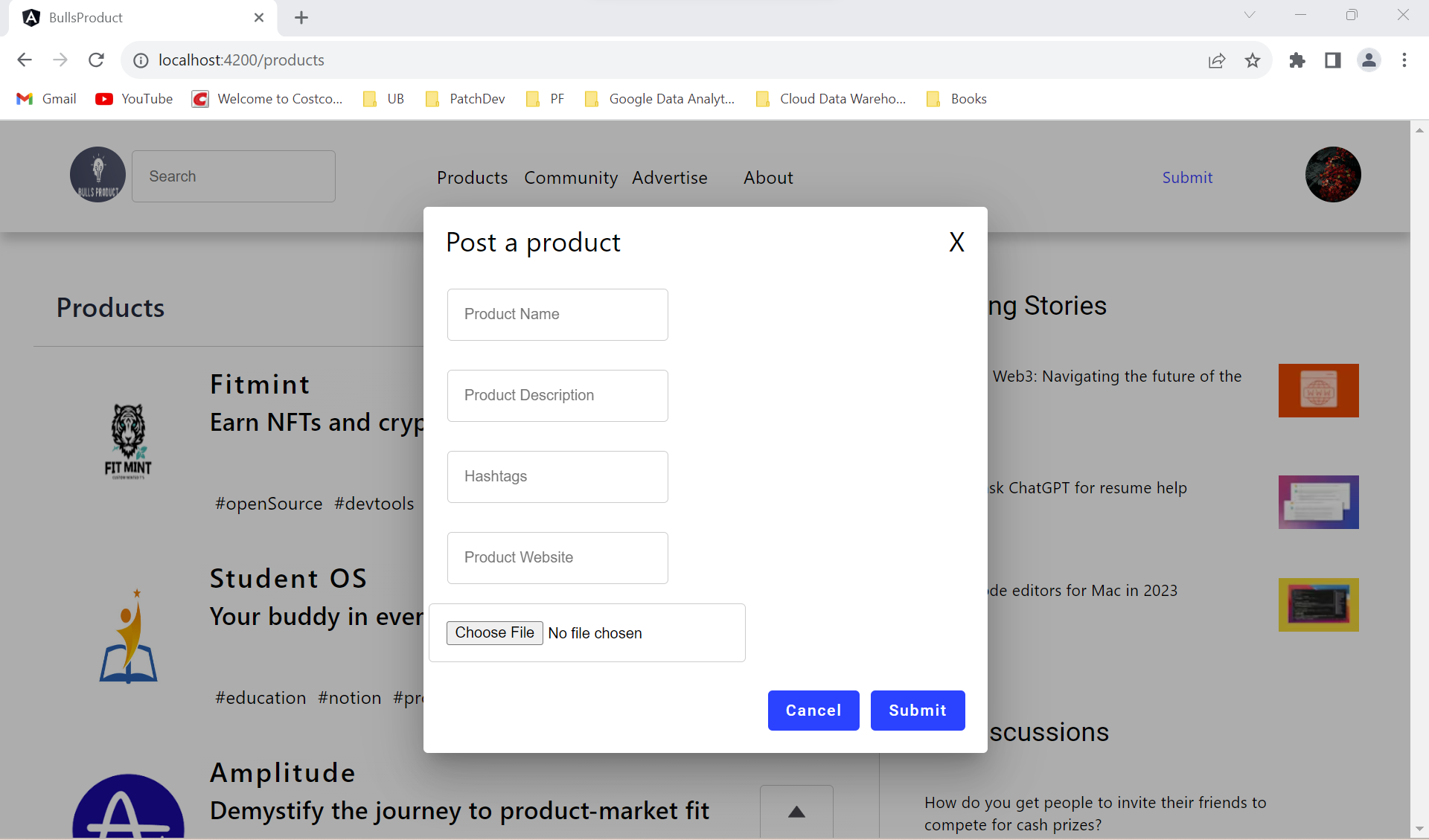
Task: Submit the new product form
Action: (x=917, y=711)
